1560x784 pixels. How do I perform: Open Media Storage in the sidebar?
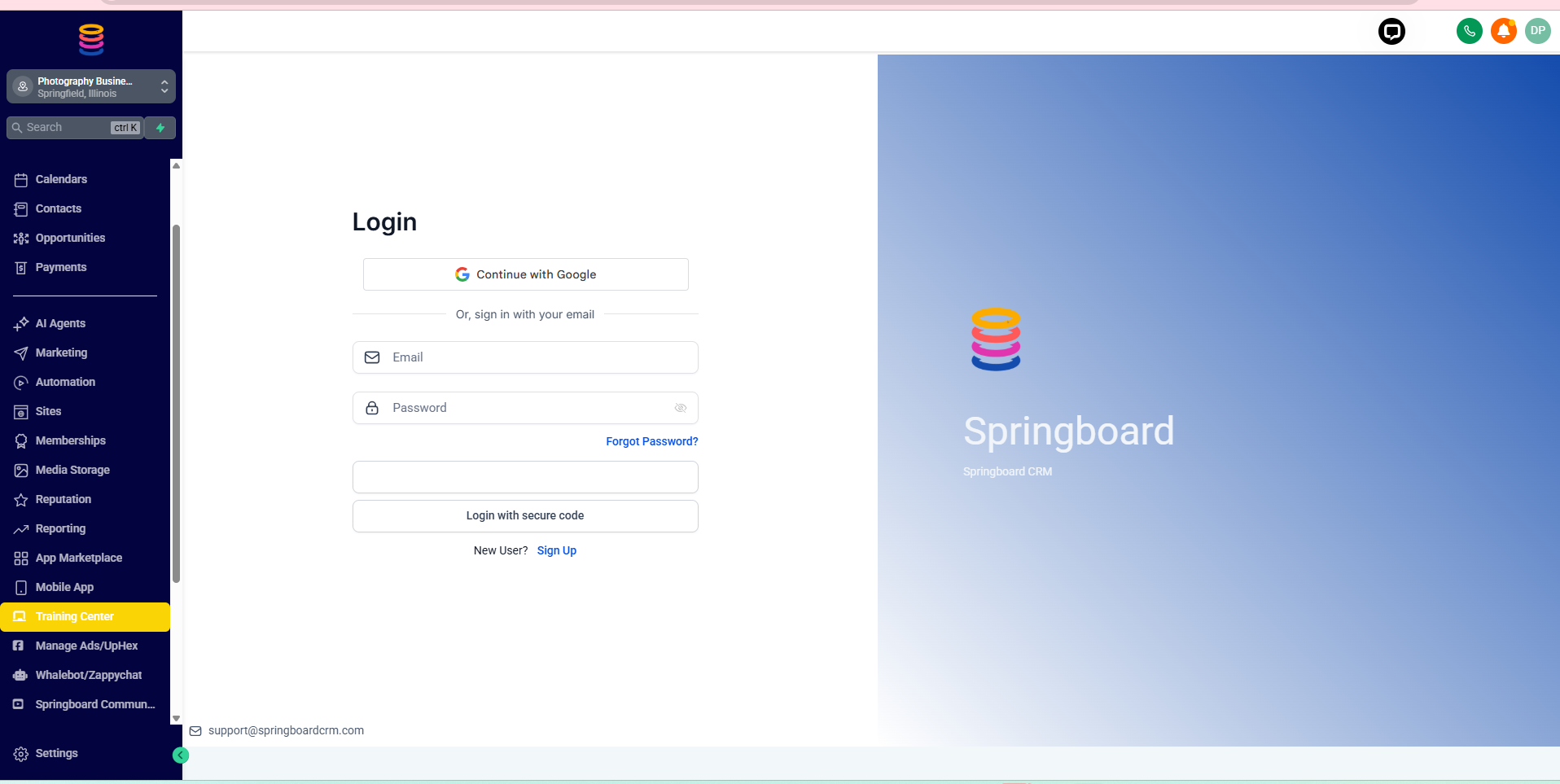tap(72, 470)
